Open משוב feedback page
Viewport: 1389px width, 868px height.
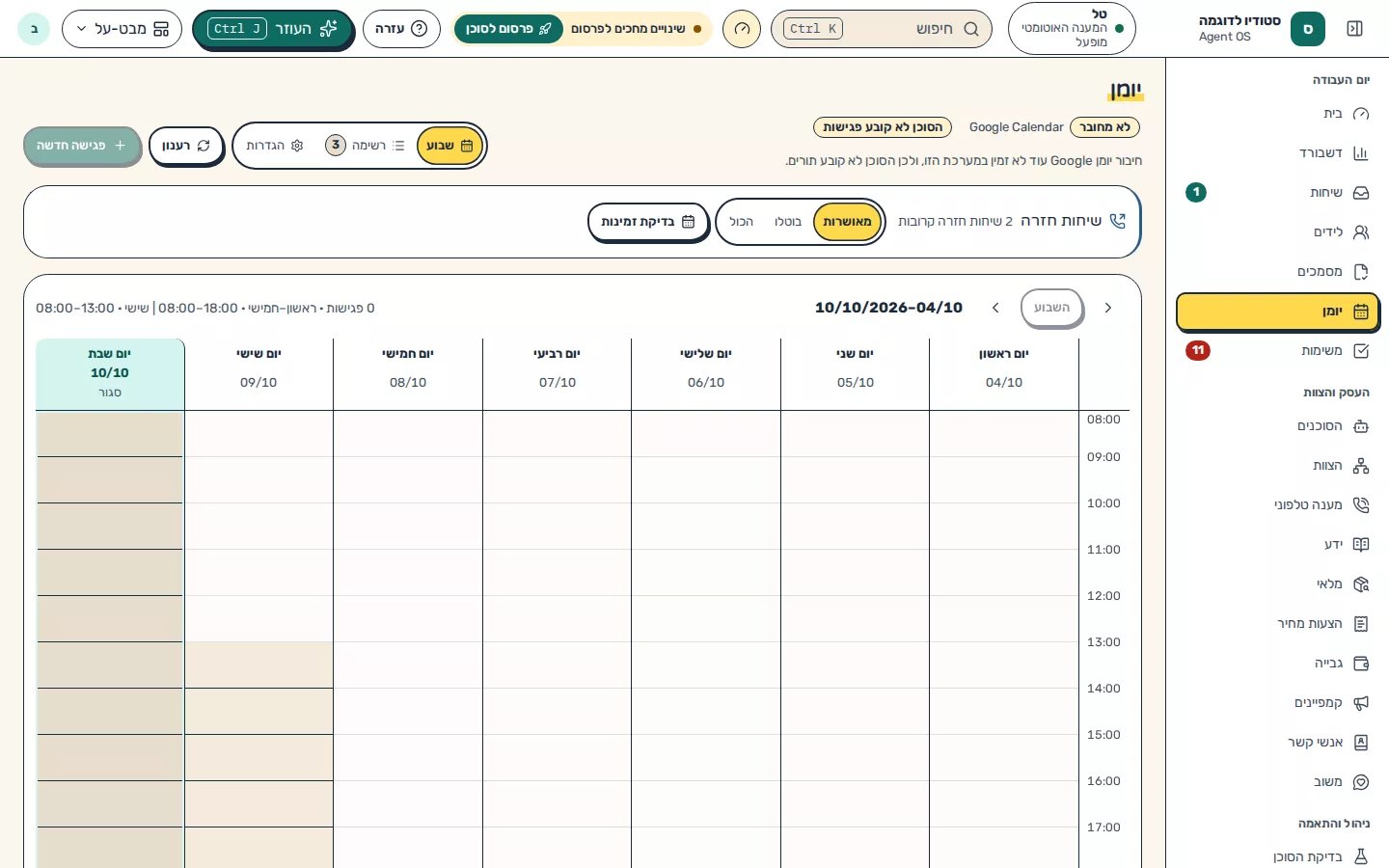coord(1277,782)
